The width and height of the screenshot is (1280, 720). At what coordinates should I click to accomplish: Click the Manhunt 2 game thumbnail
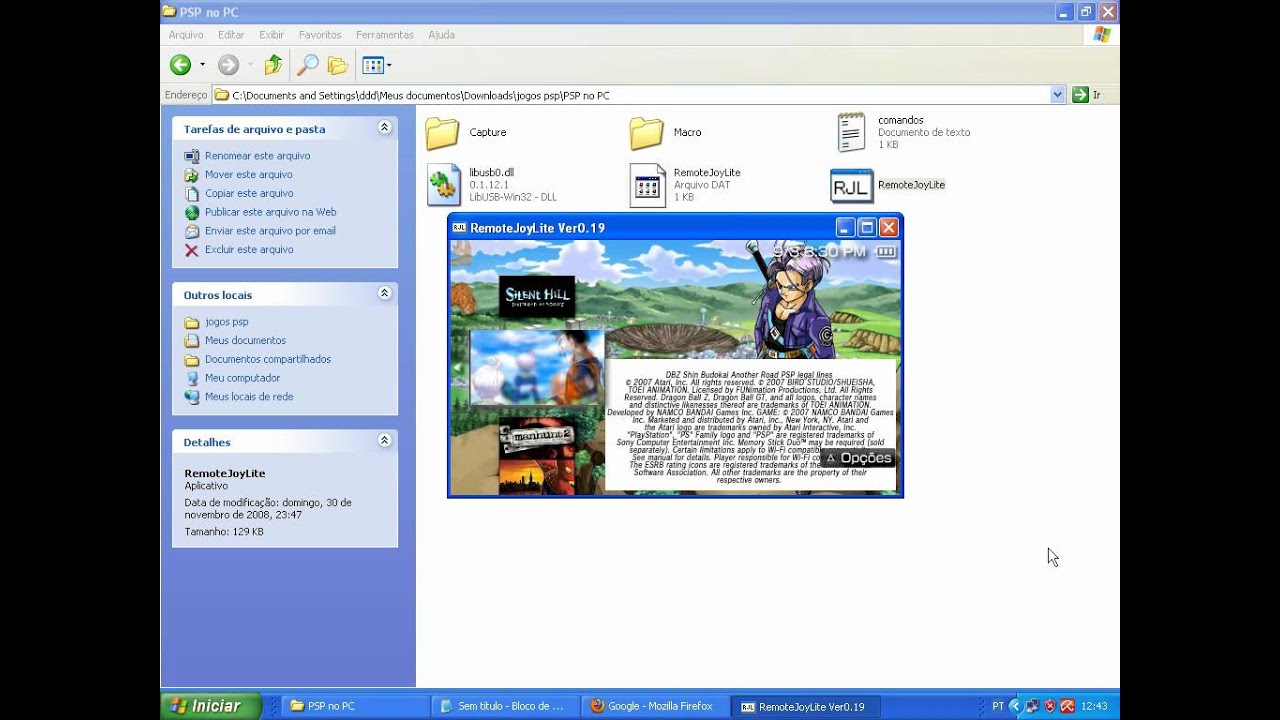[x=537, y=456]
